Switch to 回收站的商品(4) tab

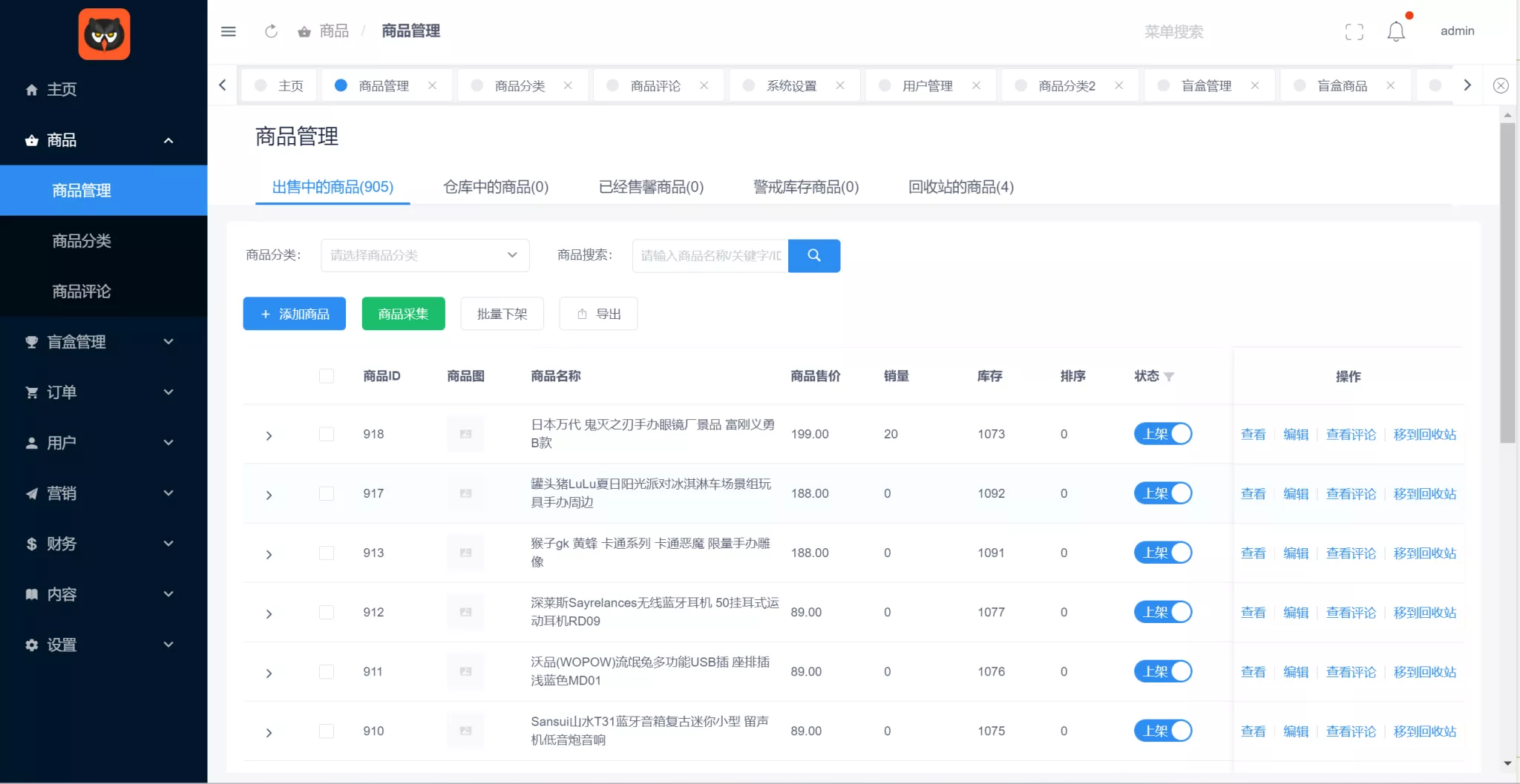click(x=960, y=187)
